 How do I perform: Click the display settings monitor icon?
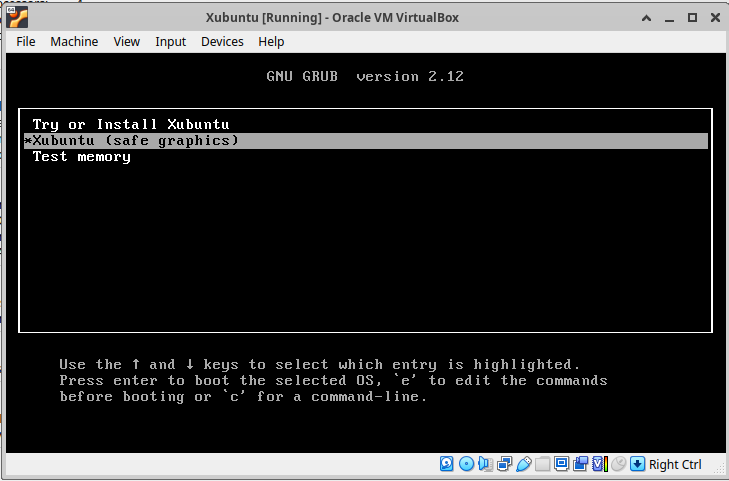[x=561, y=464]
